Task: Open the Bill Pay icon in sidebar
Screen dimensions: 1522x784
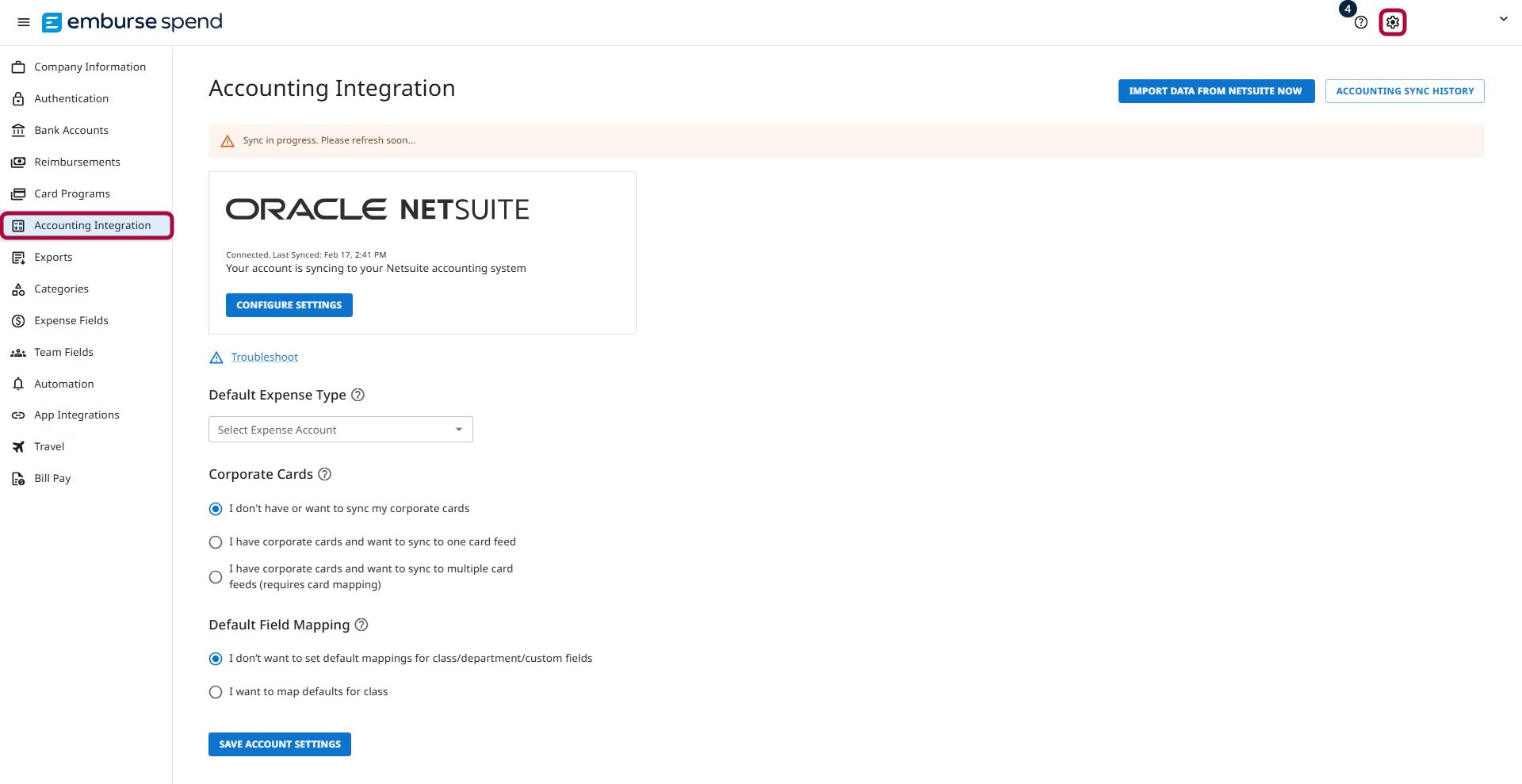Action: coord(18,478)
